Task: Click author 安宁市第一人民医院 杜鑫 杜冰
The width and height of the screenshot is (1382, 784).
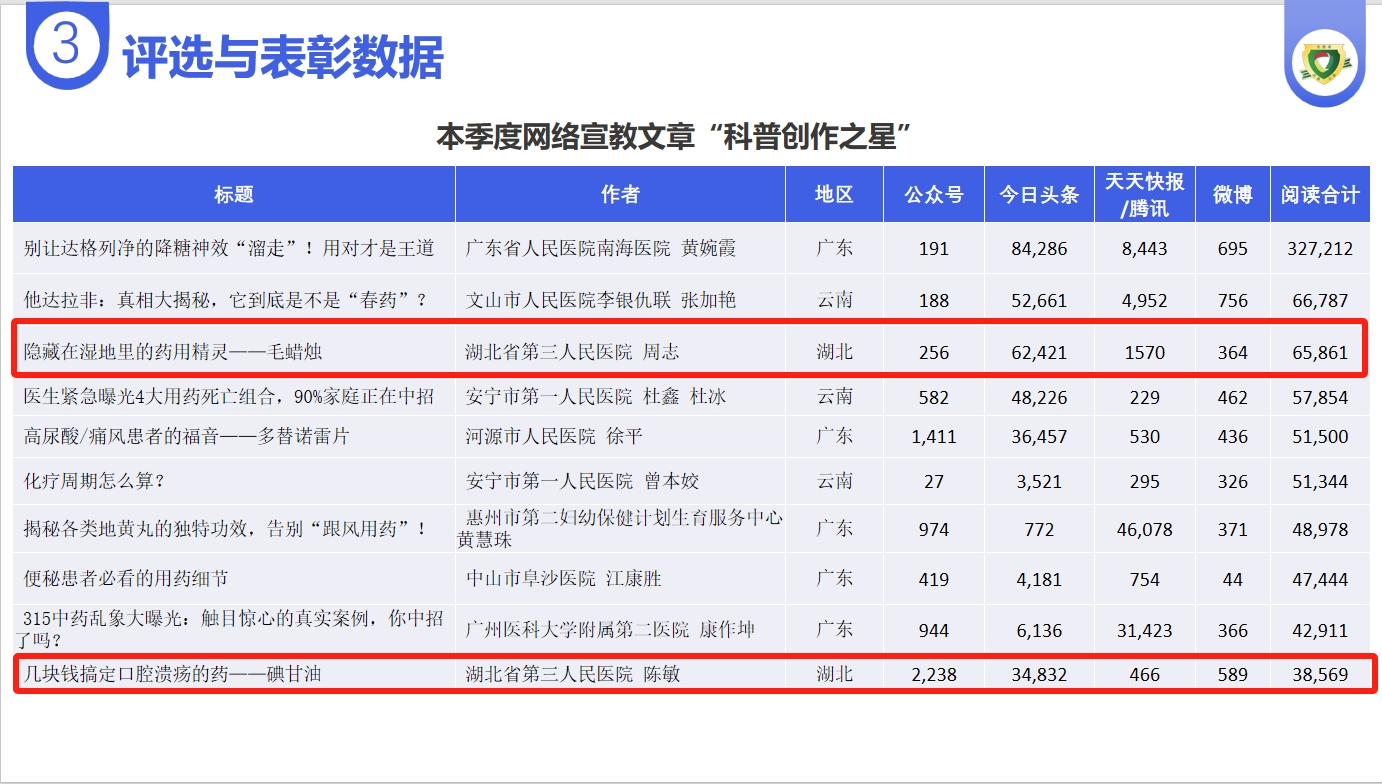Action: [x=596, y=396]
